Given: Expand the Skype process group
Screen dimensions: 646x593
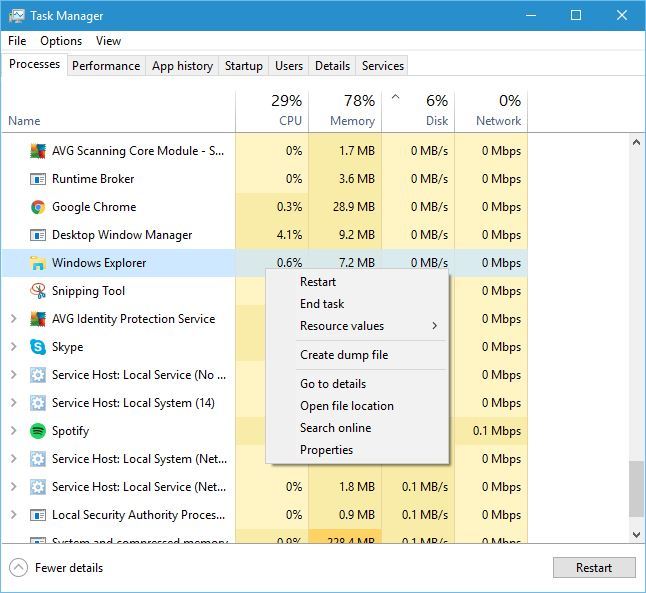Looking at the screenshot, I should [x=13, y=347].
